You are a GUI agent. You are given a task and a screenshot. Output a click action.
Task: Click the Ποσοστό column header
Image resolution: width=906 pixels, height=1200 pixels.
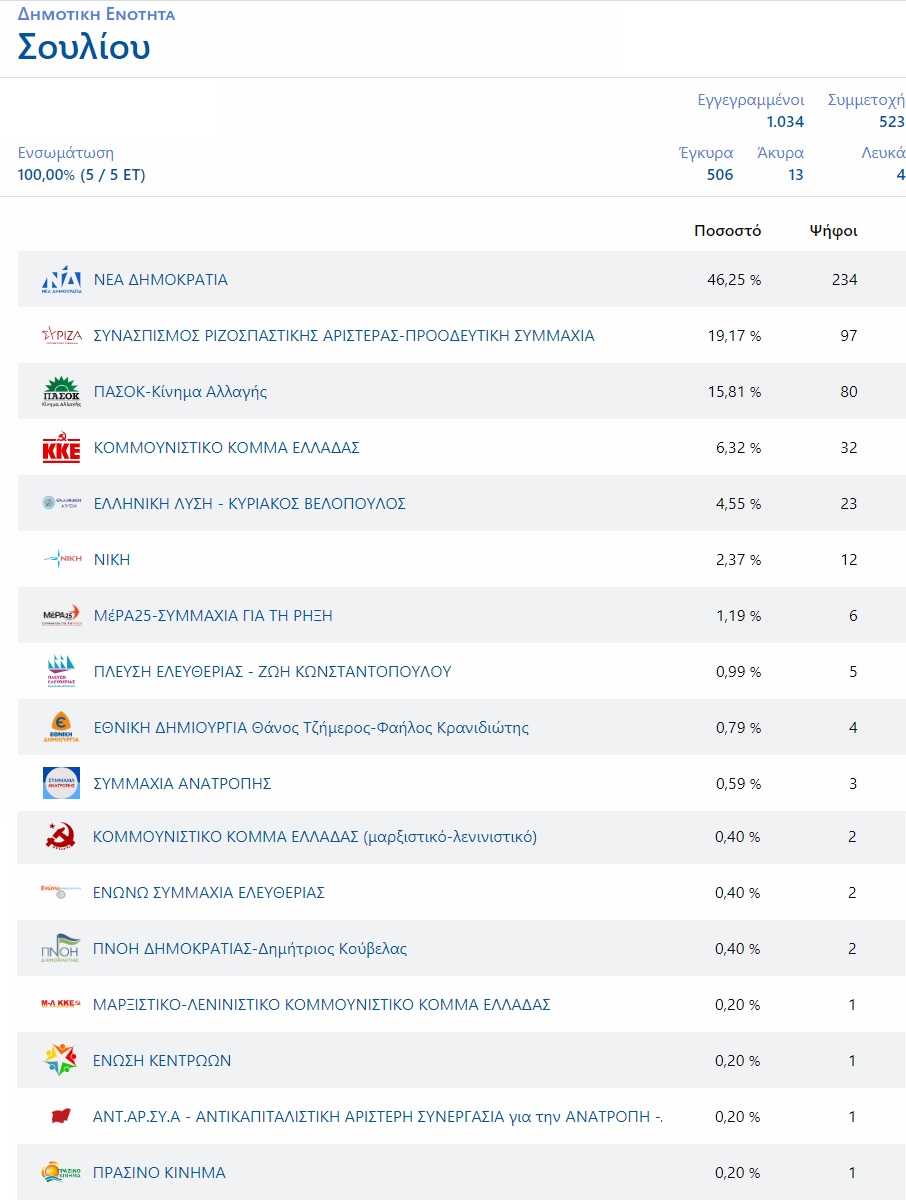click(x=728, y=231)
